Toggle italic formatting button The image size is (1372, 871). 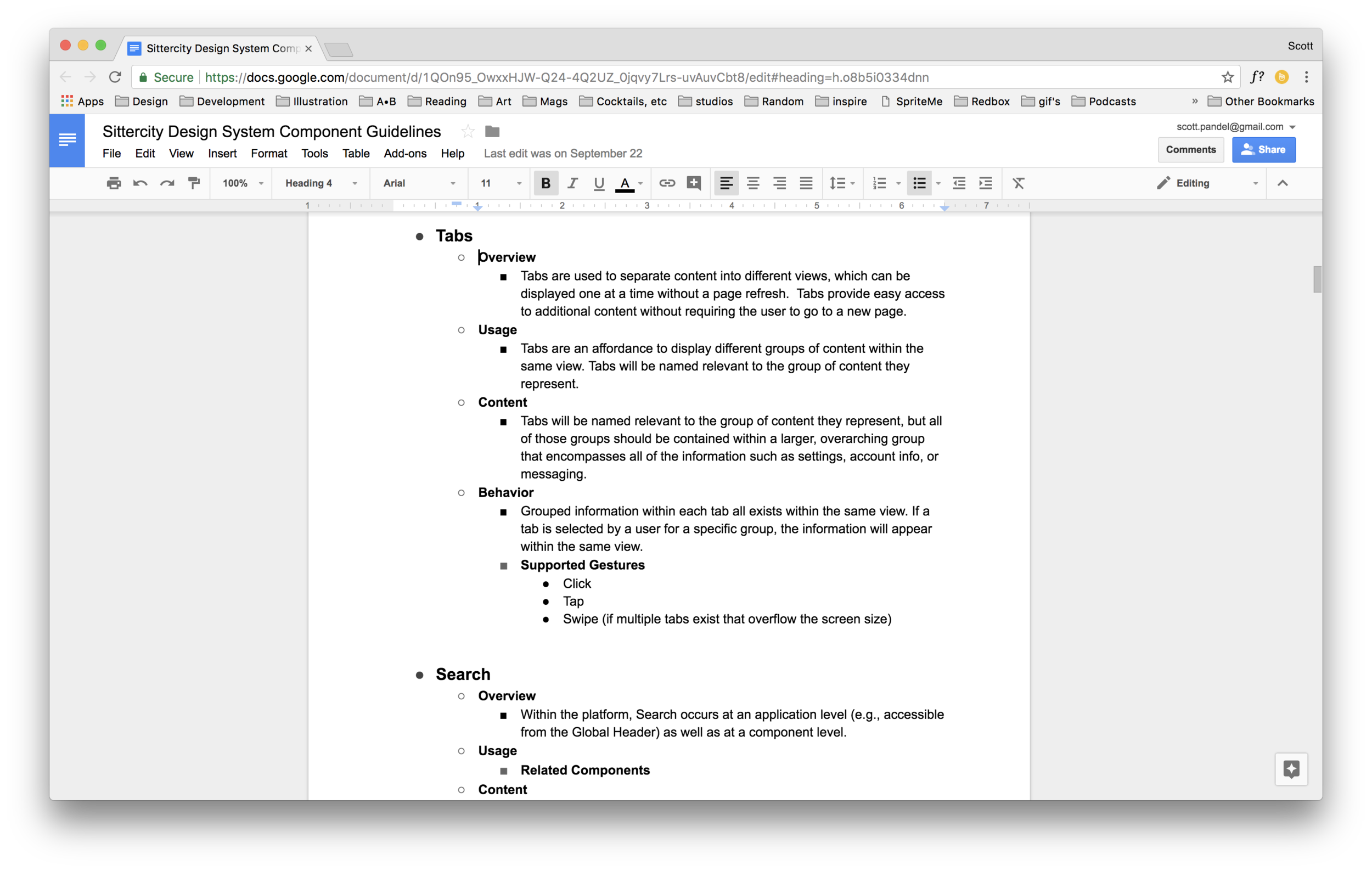(572, 183)
